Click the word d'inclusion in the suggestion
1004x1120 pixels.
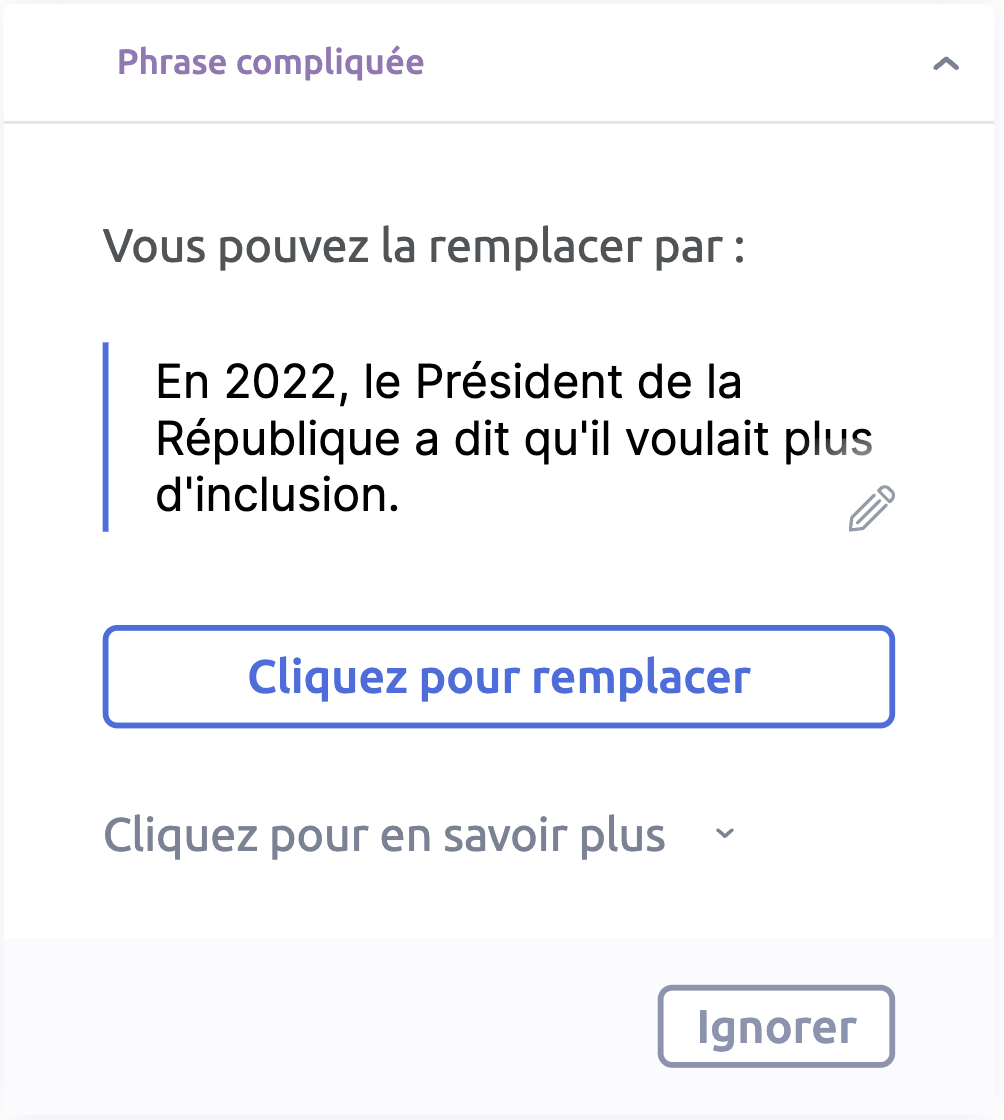(277, 496)
